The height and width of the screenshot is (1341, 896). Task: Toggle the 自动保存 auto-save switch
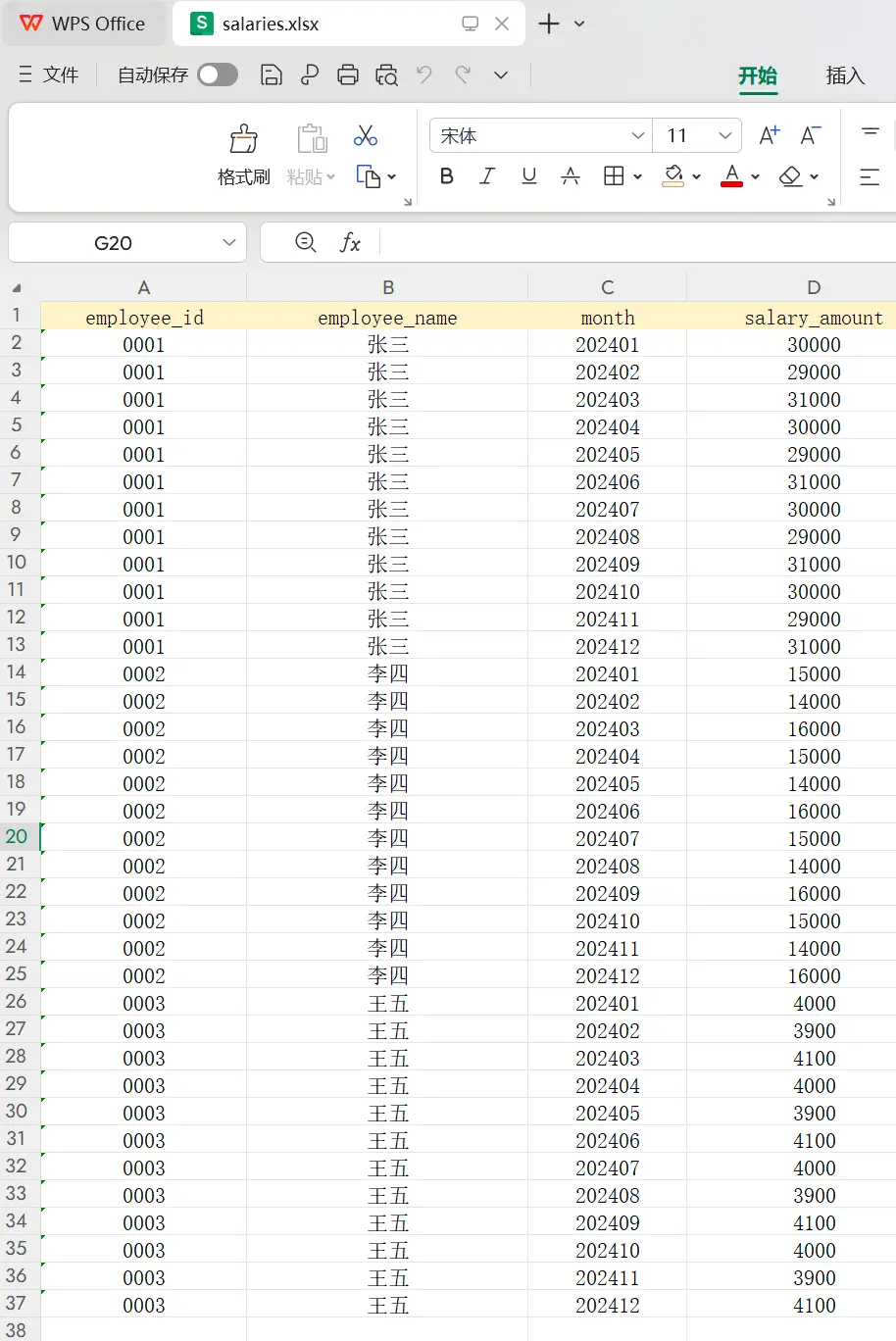218,74
